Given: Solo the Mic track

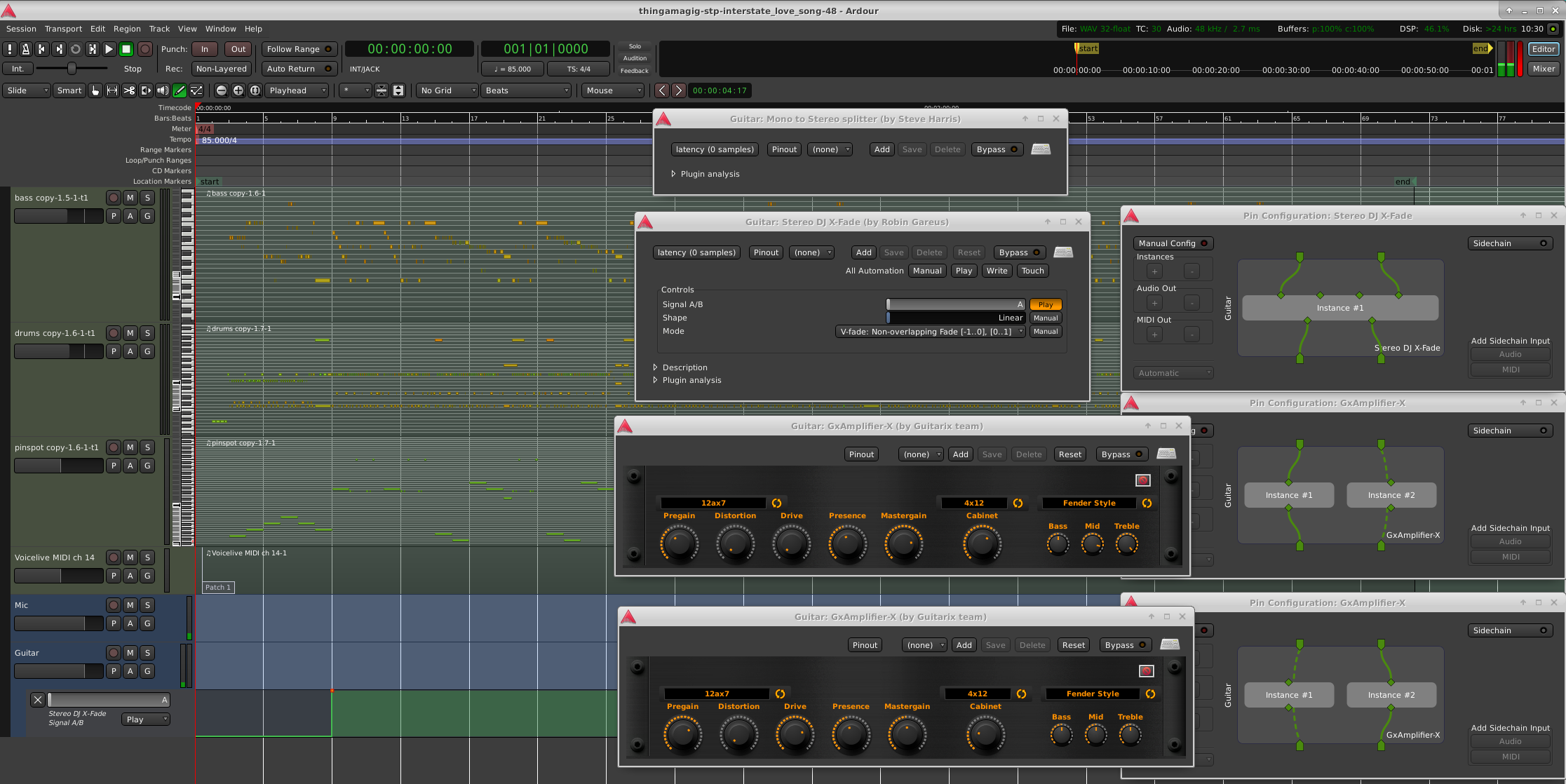Looking at the screenshot, I should tap(147, 605).
